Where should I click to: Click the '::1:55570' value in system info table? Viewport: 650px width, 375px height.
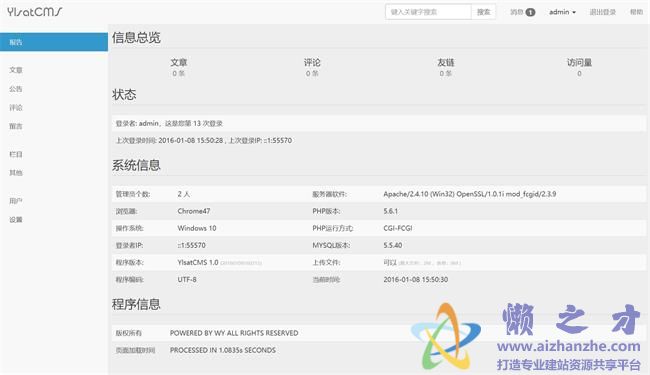point(192,245)
